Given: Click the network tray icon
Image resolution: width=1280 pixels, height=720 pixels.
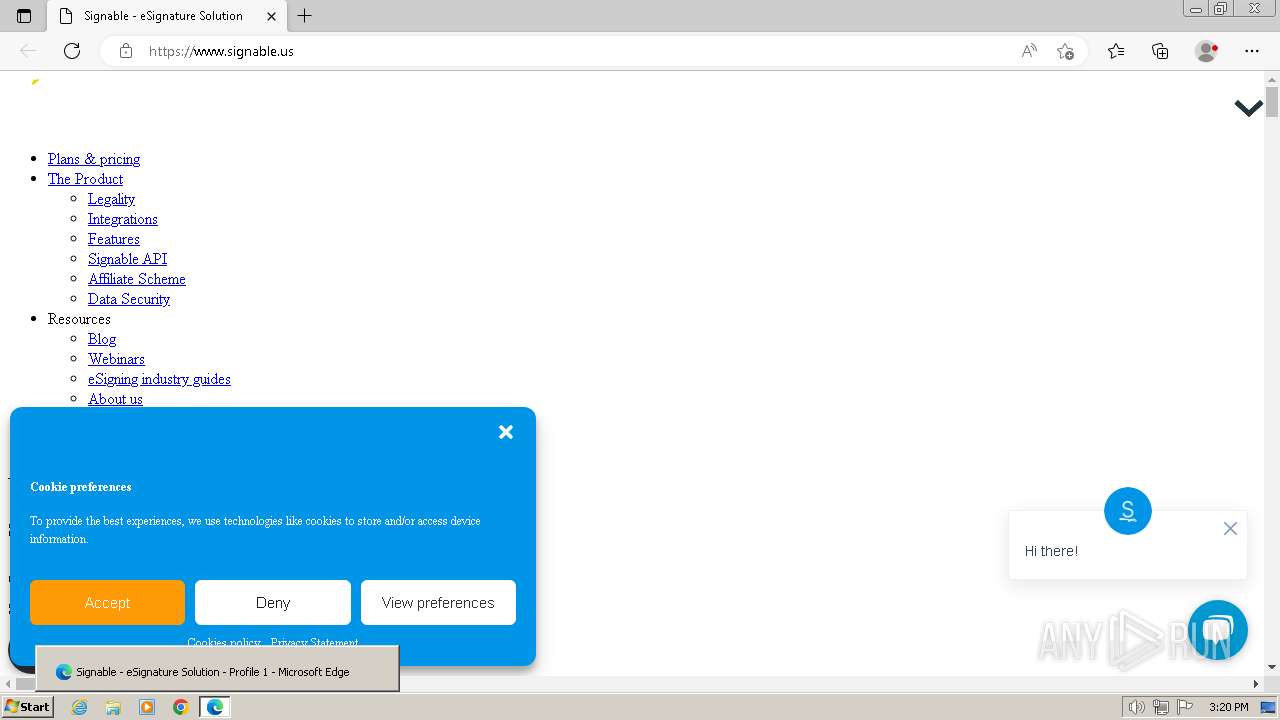Looking at the screenshot, I should click(1160, 707).
